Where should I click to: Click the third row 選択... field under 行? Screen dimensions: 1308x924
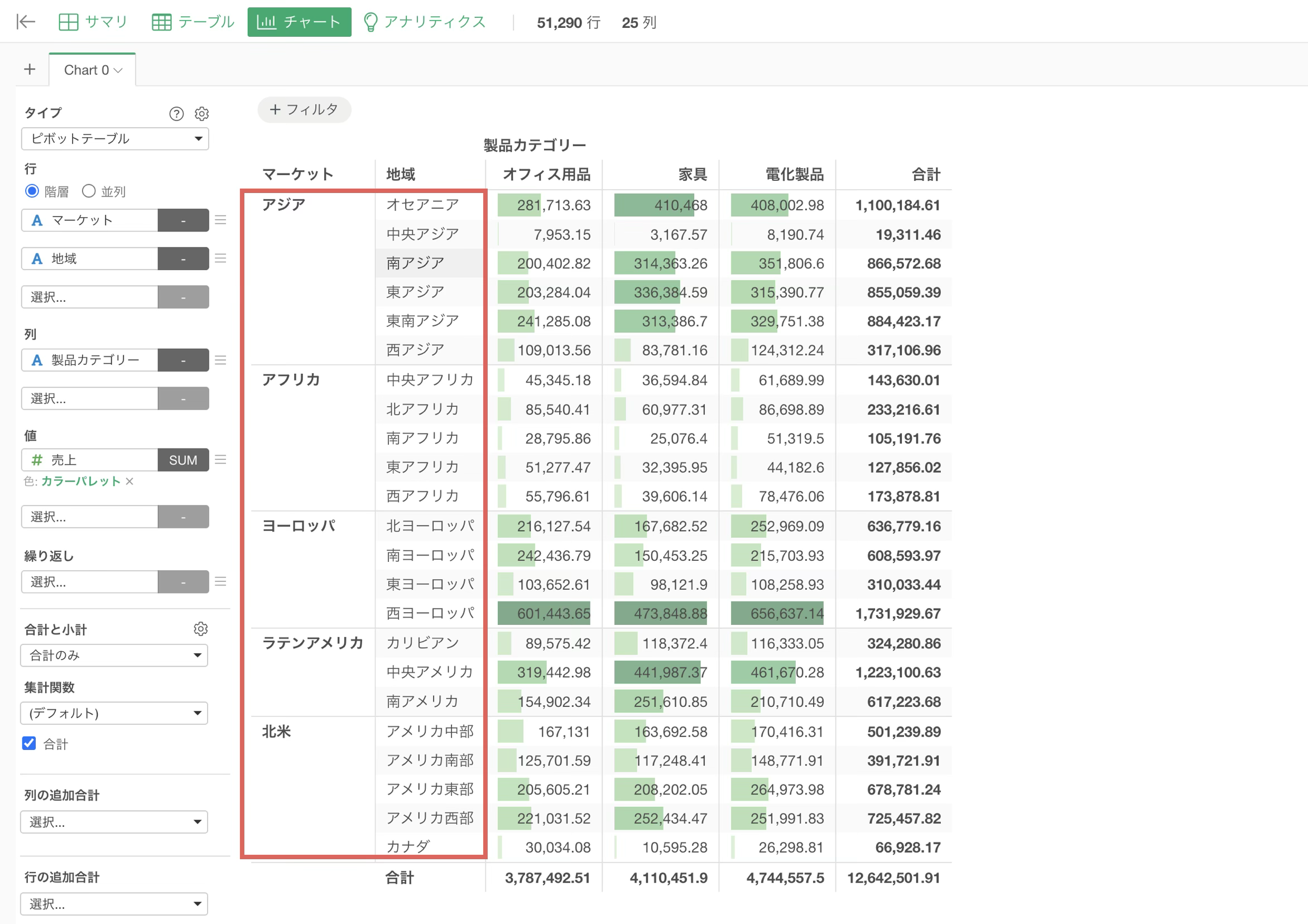89,297
